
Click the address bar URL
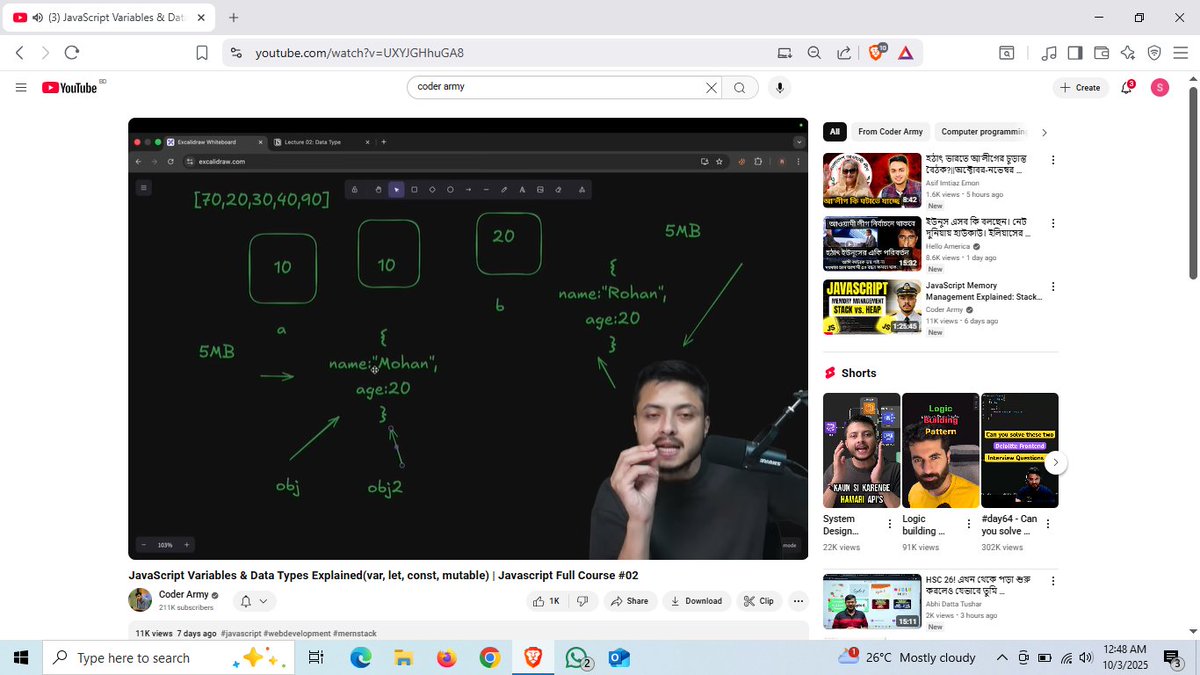(359, 53)
